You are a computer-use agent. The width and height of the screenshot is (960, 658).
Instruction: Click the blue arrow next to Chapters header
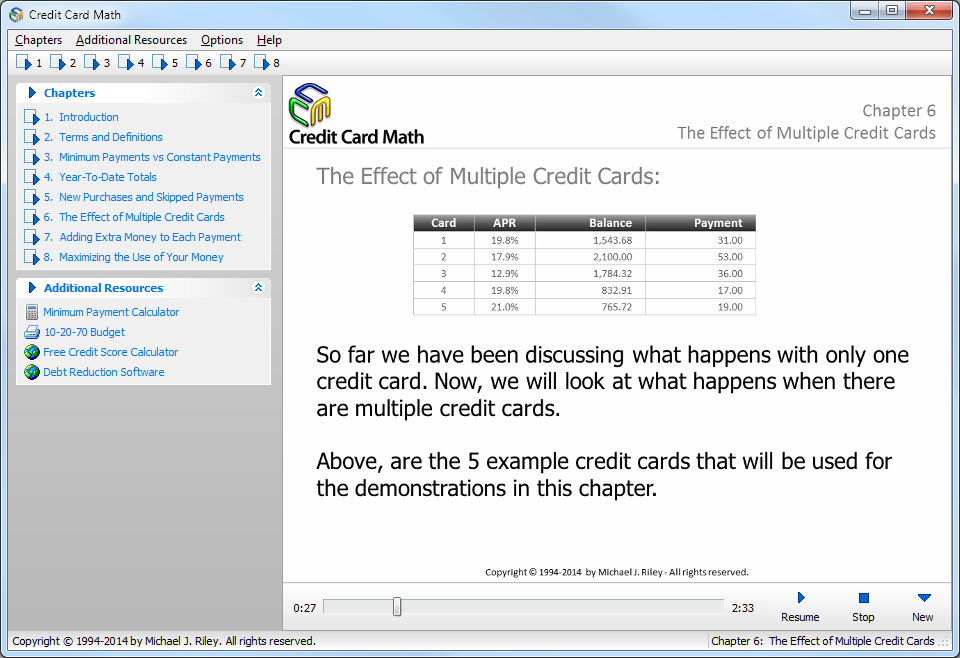click(32, 92)
